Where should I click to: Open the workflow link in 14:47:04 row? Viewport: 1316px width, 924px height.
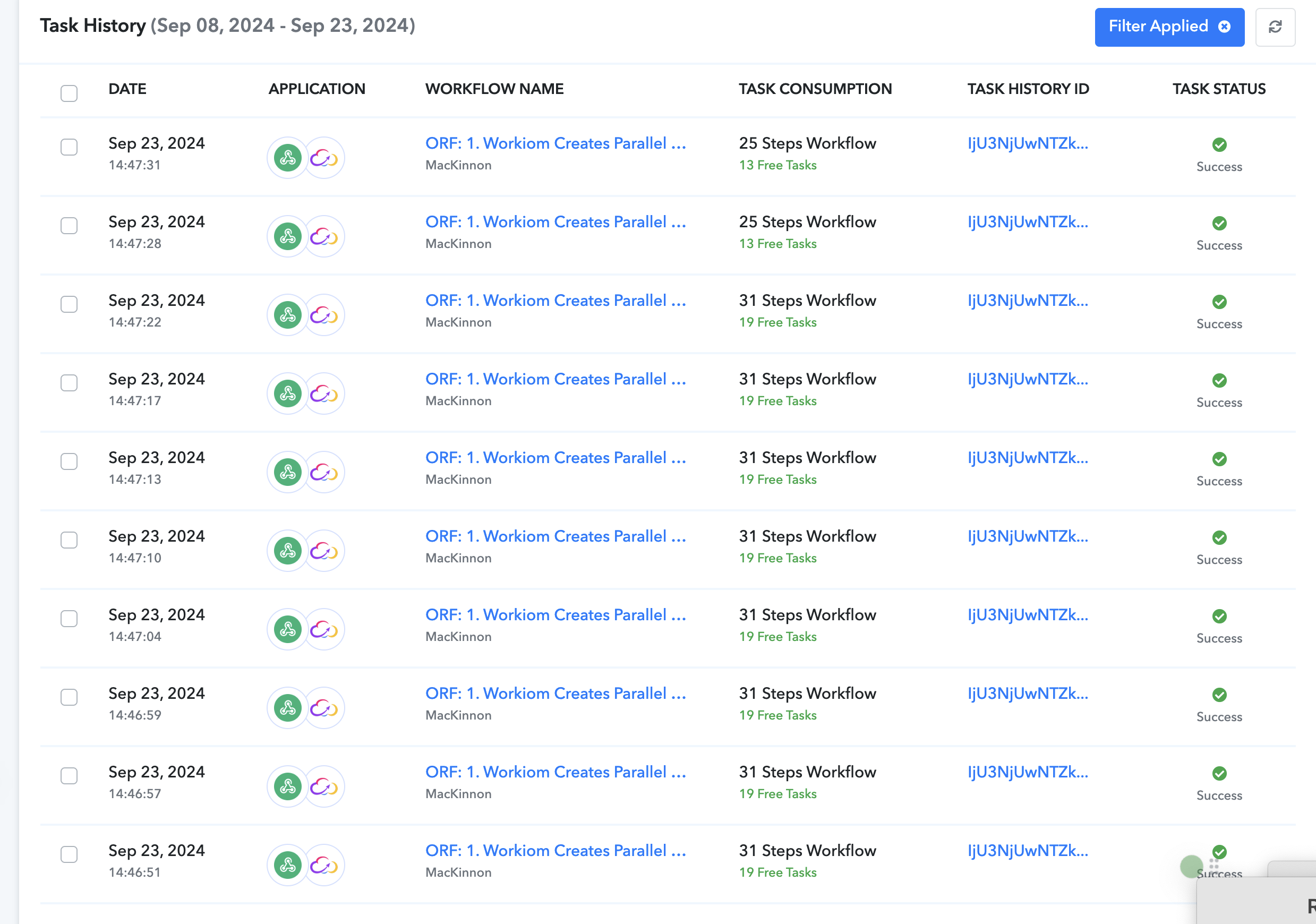click(x=556, y=614)
